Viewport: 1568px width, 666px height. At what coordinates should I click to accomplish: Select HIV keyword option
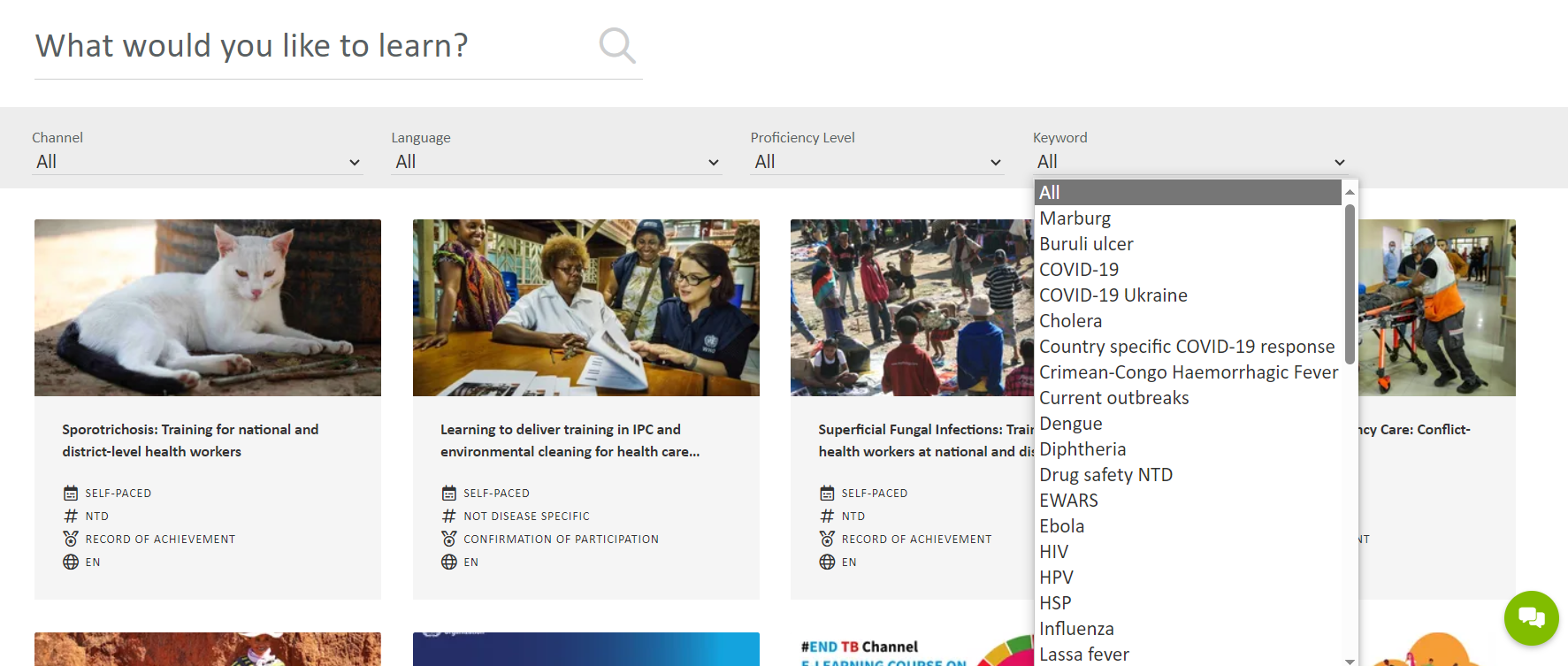[1188, 552]
